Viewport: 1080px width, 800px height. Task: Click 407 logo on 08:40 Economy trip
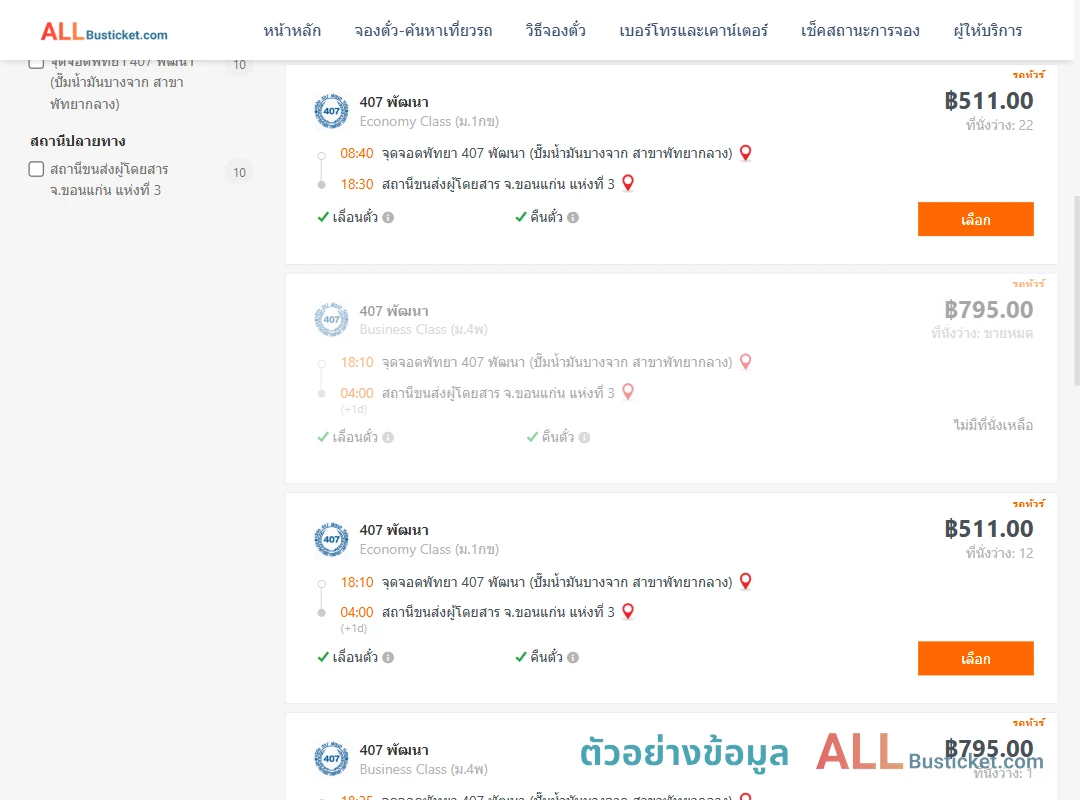click(x=331, y=111)
